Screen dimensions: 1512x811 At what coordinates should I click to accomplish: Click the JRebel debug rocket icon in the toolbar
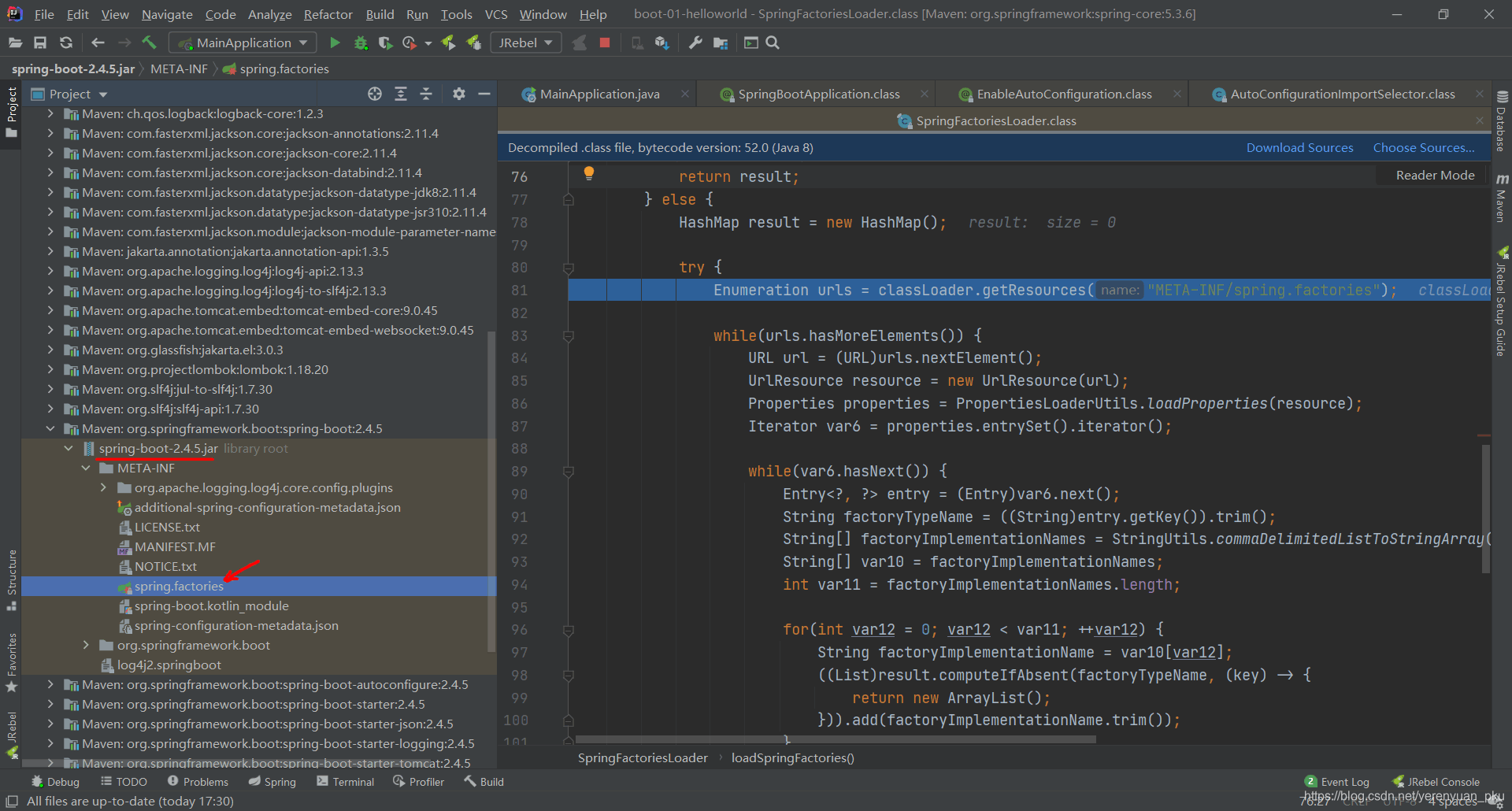coord(473,43)
